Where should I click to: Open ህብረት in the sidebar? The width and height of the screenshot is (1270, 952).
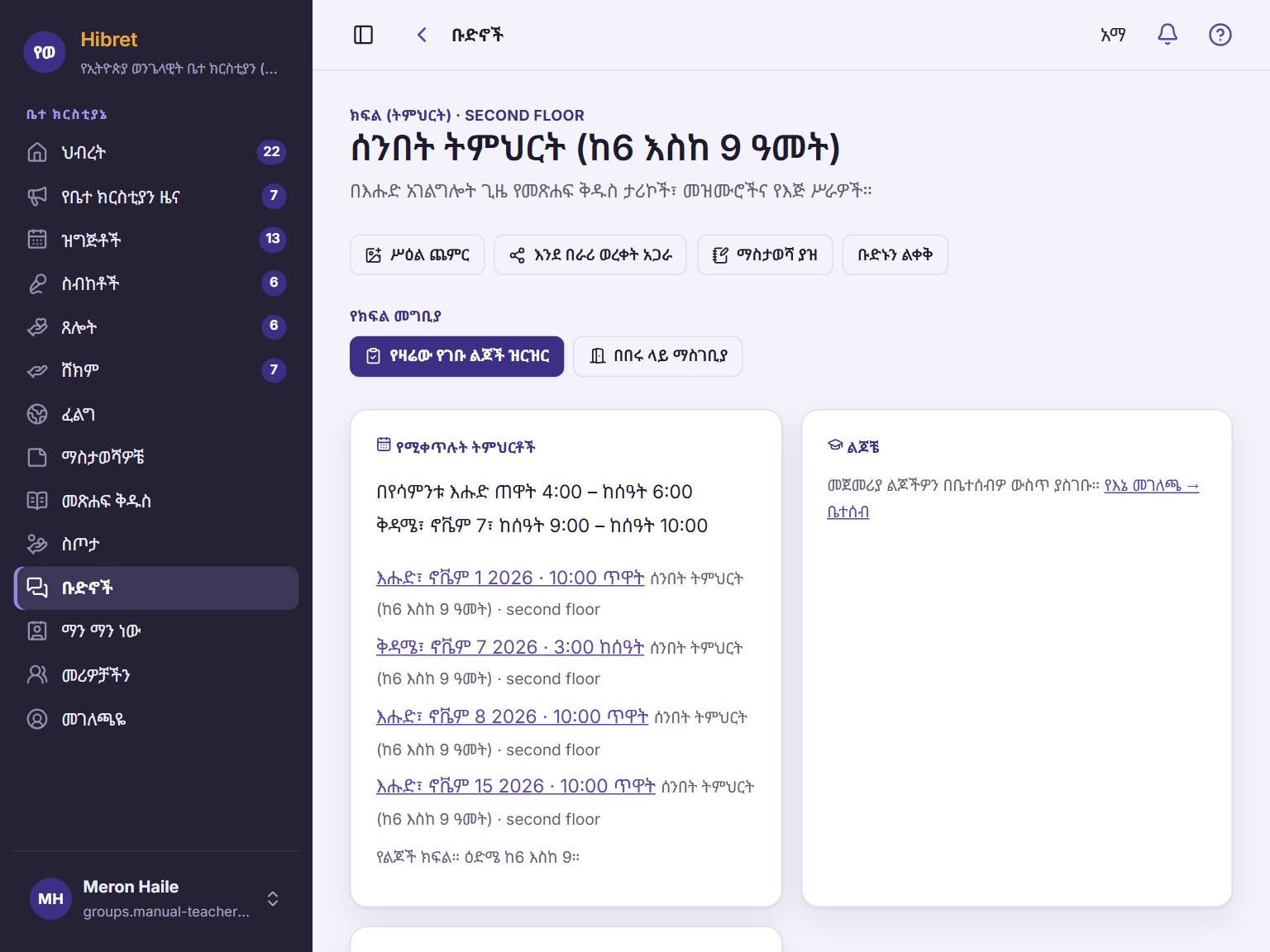(156, 152)
